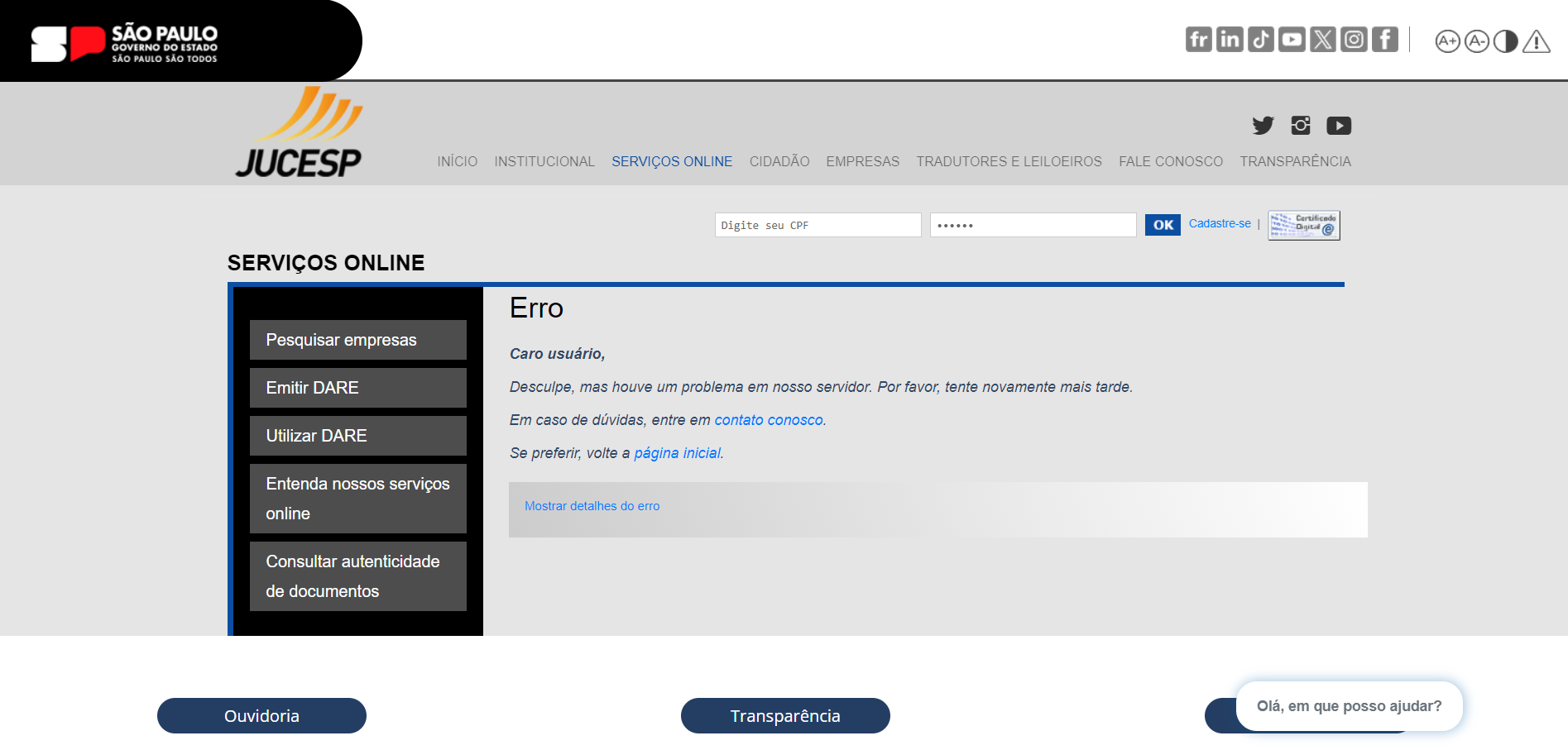Click the Facebook icon in the top bar

1384,40
